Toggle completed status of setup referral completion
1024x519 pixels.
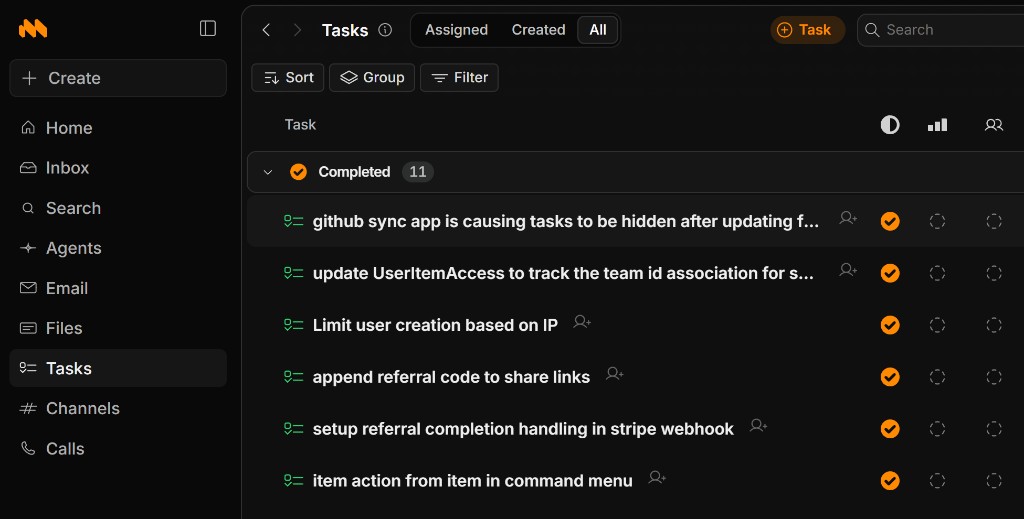tap(889, 429)
